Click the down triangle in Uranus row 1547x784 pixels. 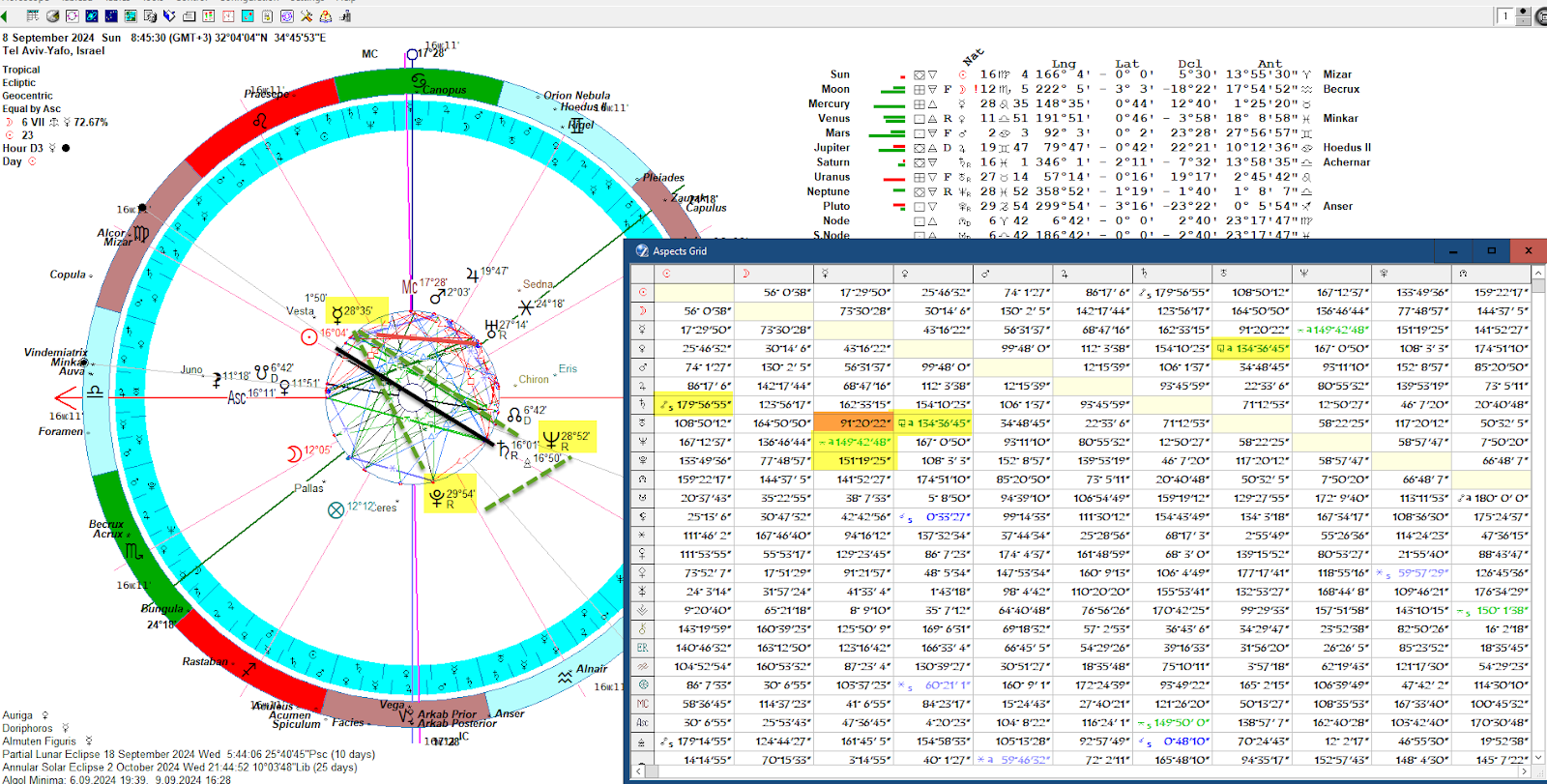933,177
